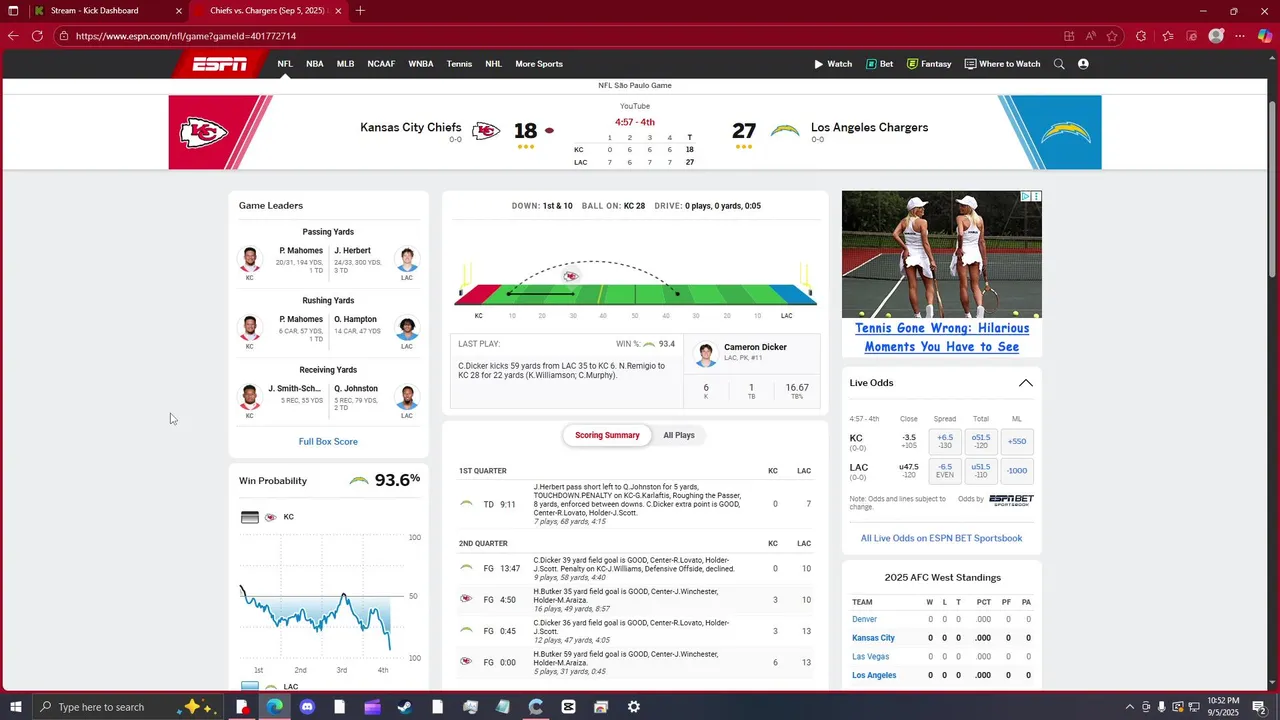Collapse the Live Odds panel chevron

point(1025,383)
